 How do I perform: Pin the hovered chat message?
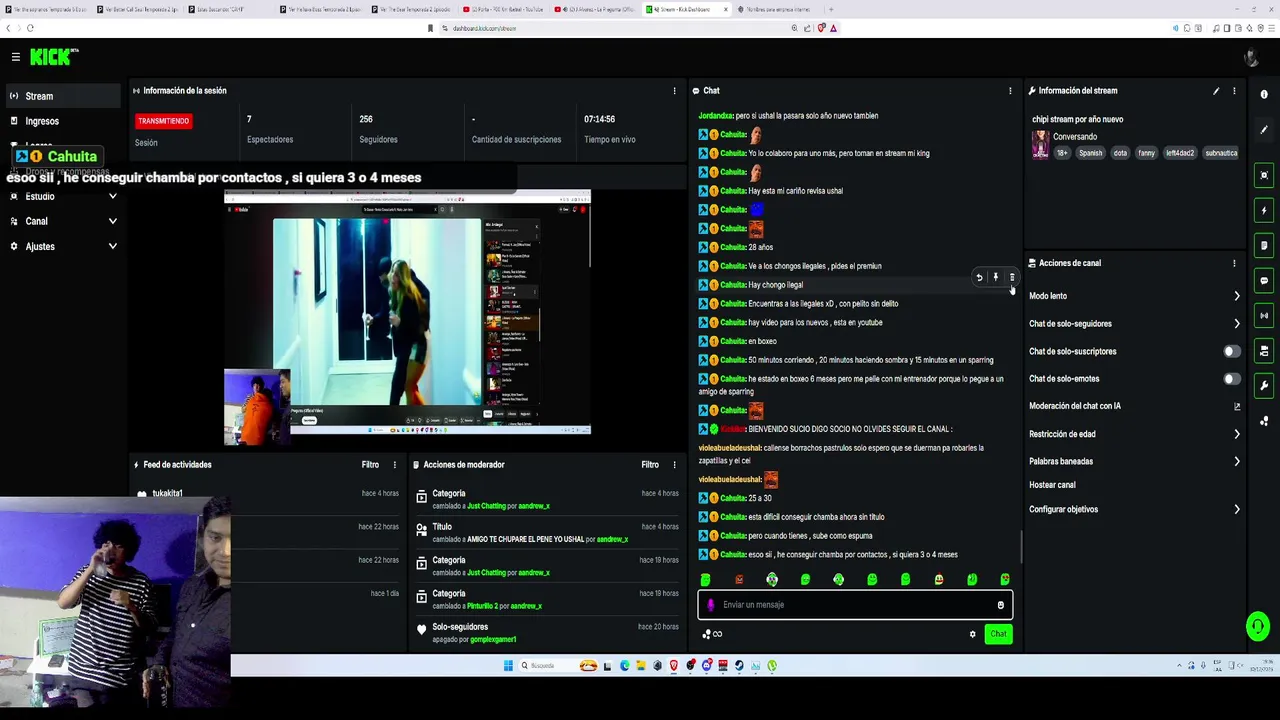(995, 278)
